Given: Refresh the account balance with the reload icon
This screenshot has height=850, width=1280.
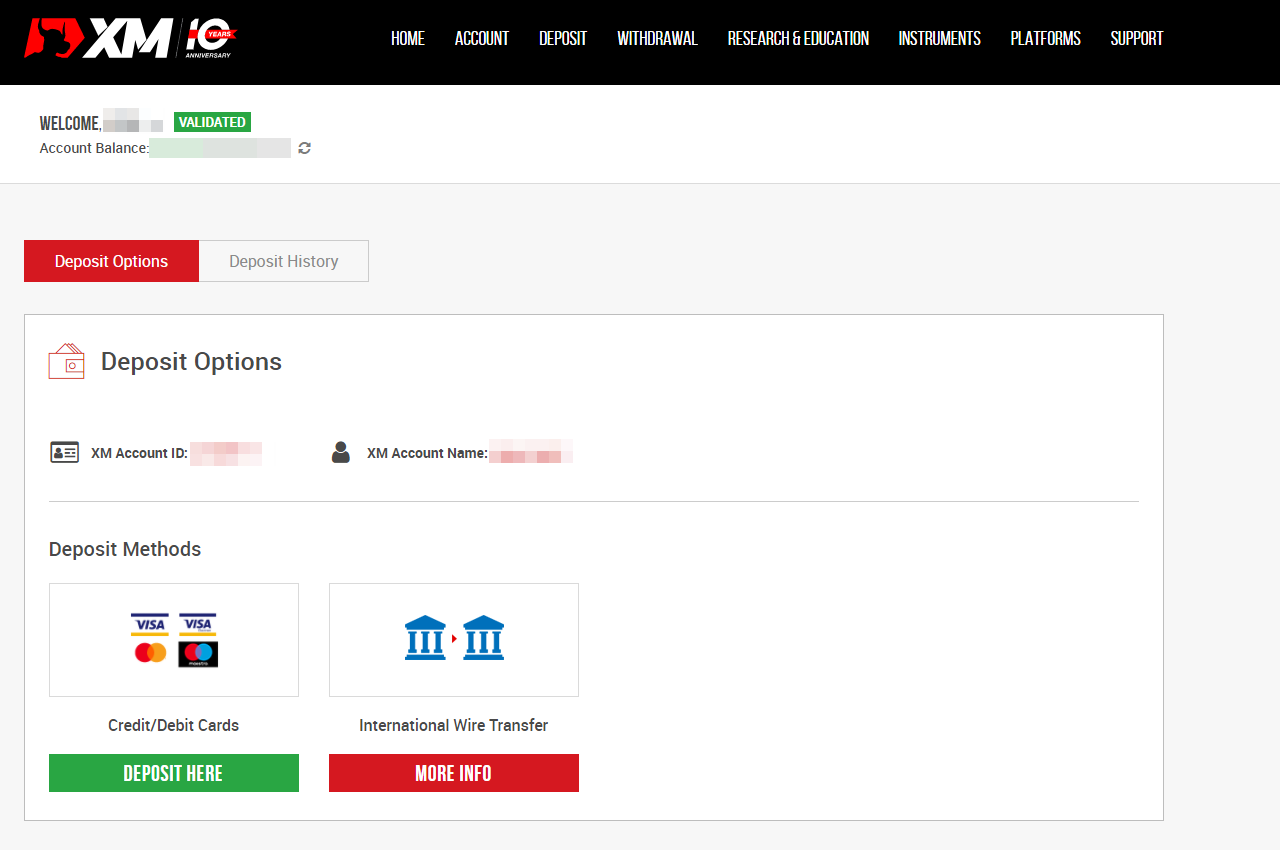Looking at the screenshot, I should tap(305, 148).
